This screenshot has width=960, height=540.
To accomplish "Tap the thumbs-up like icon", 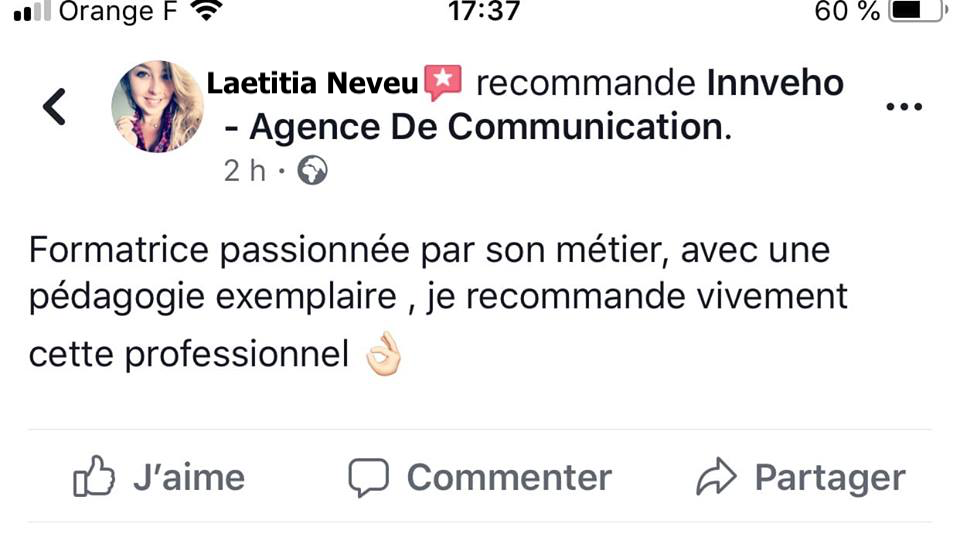I will [95, 477].
